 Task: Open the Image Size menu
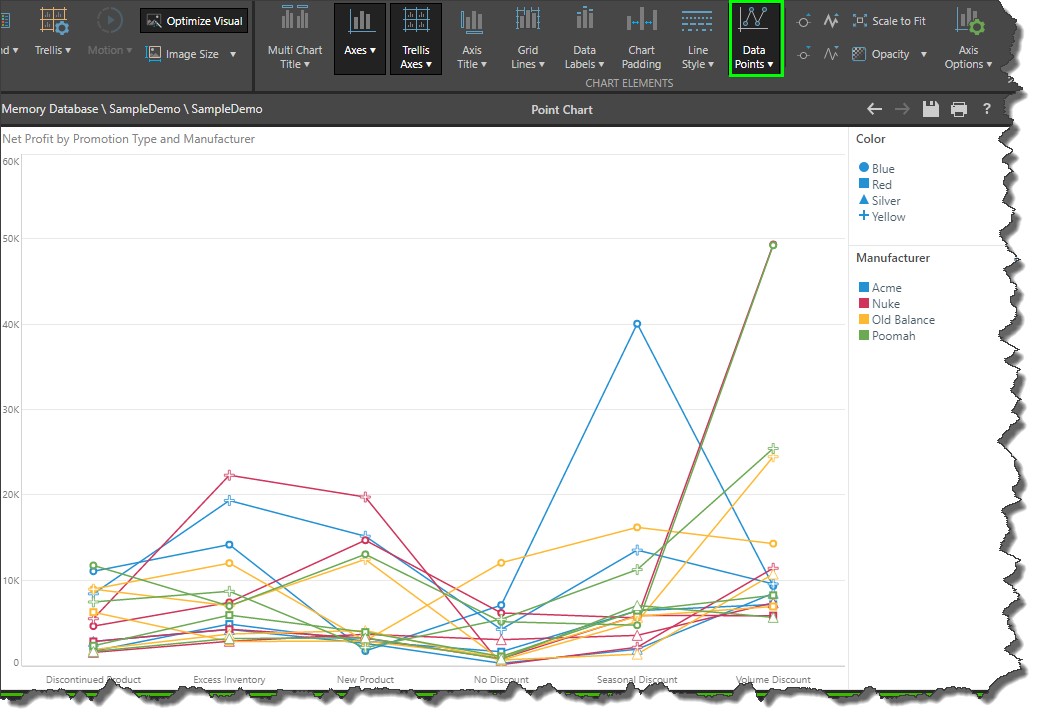[191, 54]
